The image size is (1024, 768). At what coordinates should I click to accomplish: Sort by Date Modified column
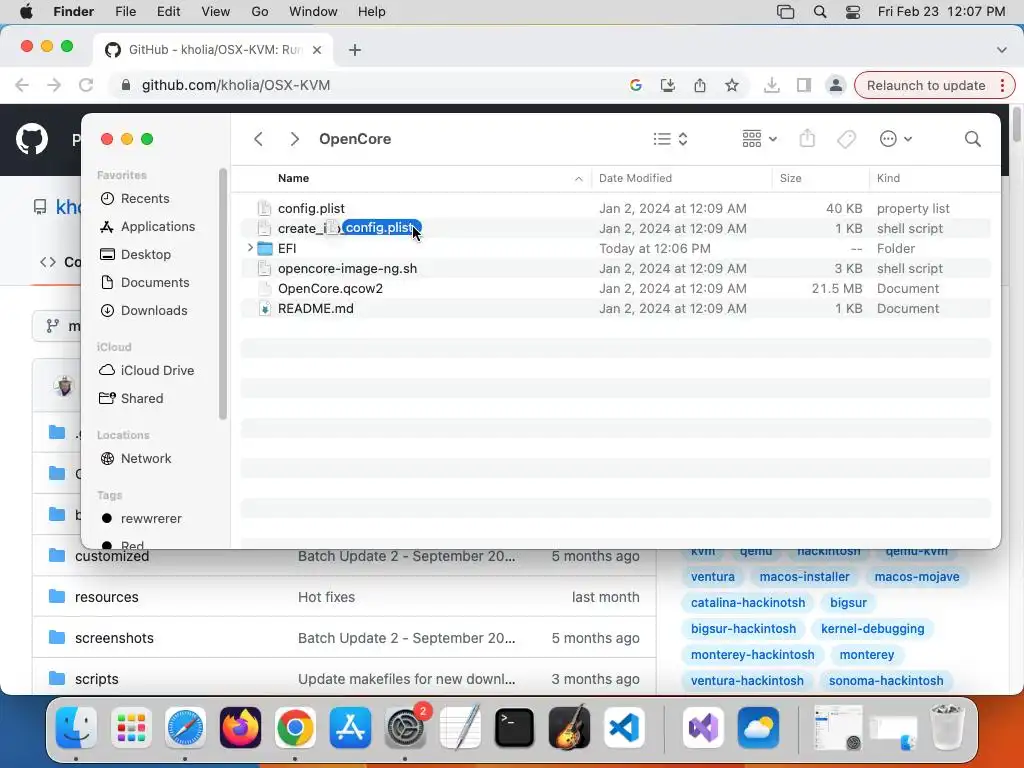click(x=635, y=178)
